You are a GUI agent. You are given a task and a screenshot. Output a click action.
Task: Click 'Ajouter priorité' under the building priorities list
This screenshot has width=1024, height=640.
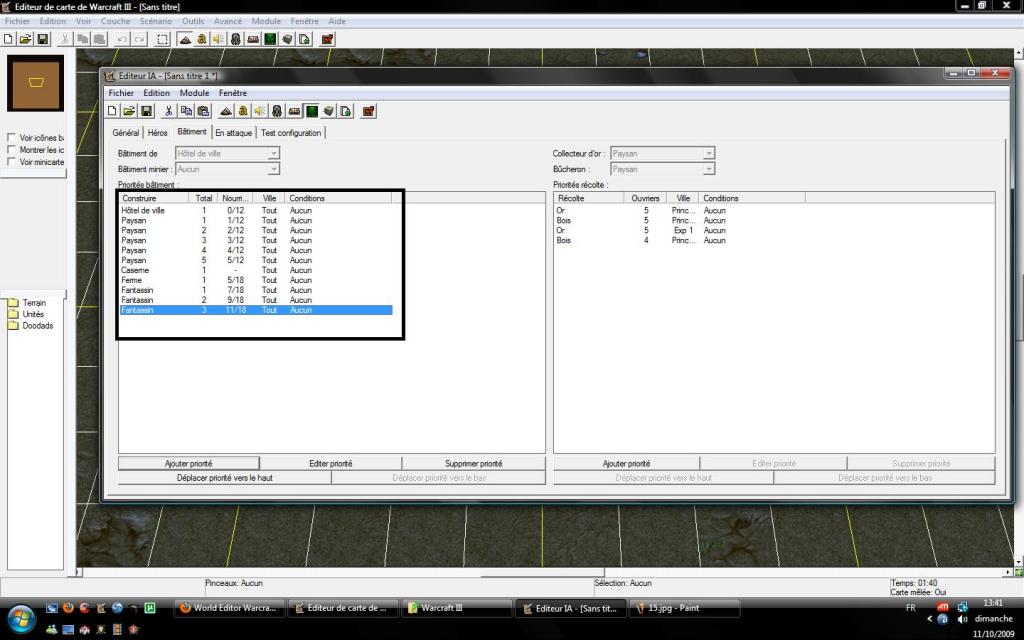point(189,464)
